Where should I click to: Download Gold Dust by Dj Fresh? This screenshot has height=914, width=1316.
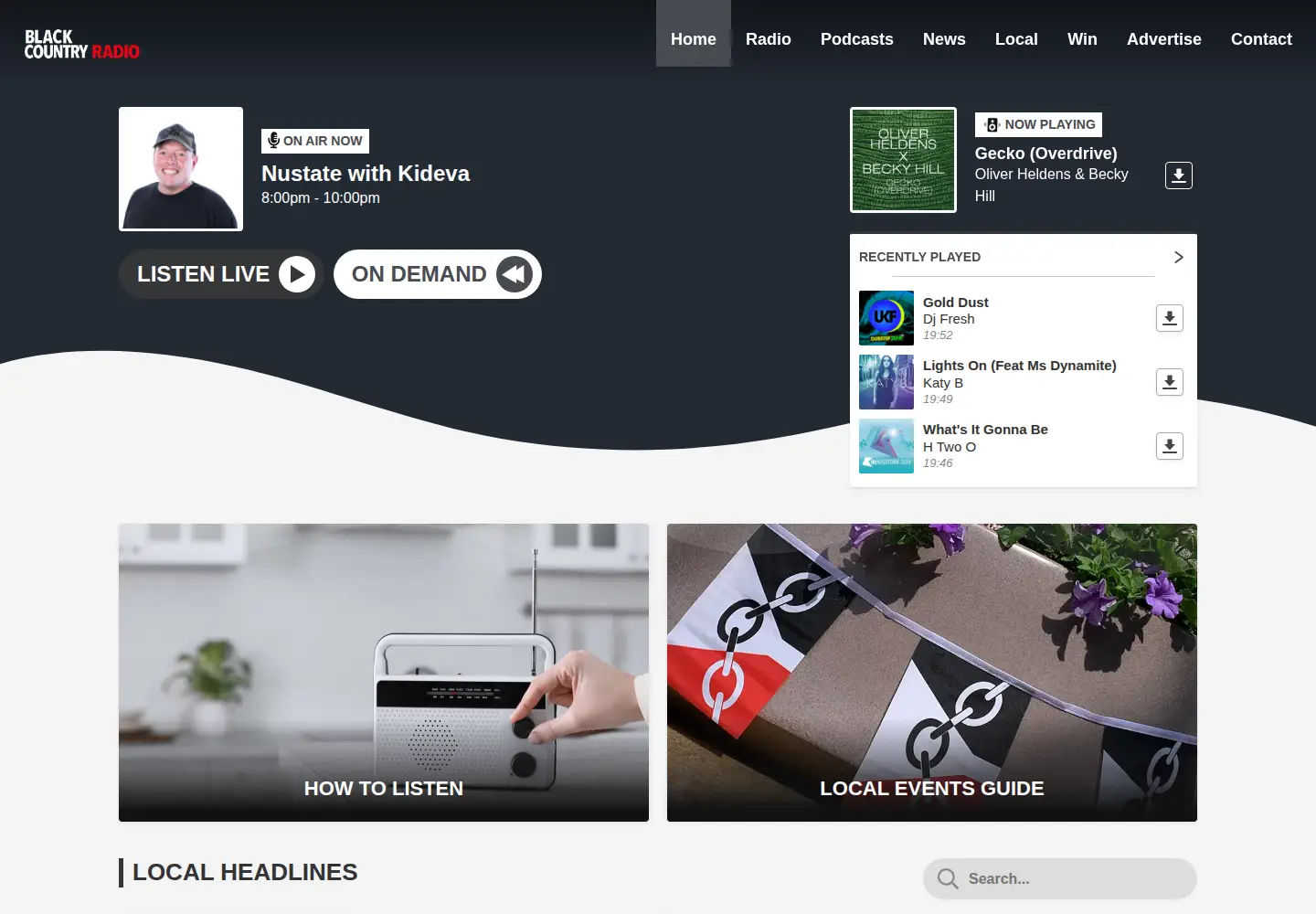pos(1170,318)
